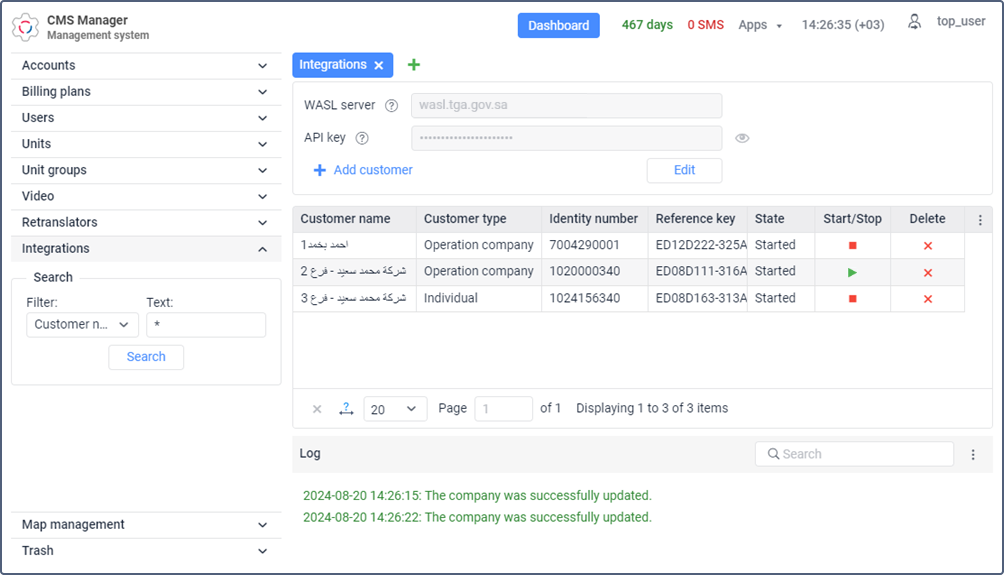Click the top_user profile icon
Screen dimensions: 1004x575
914,22
